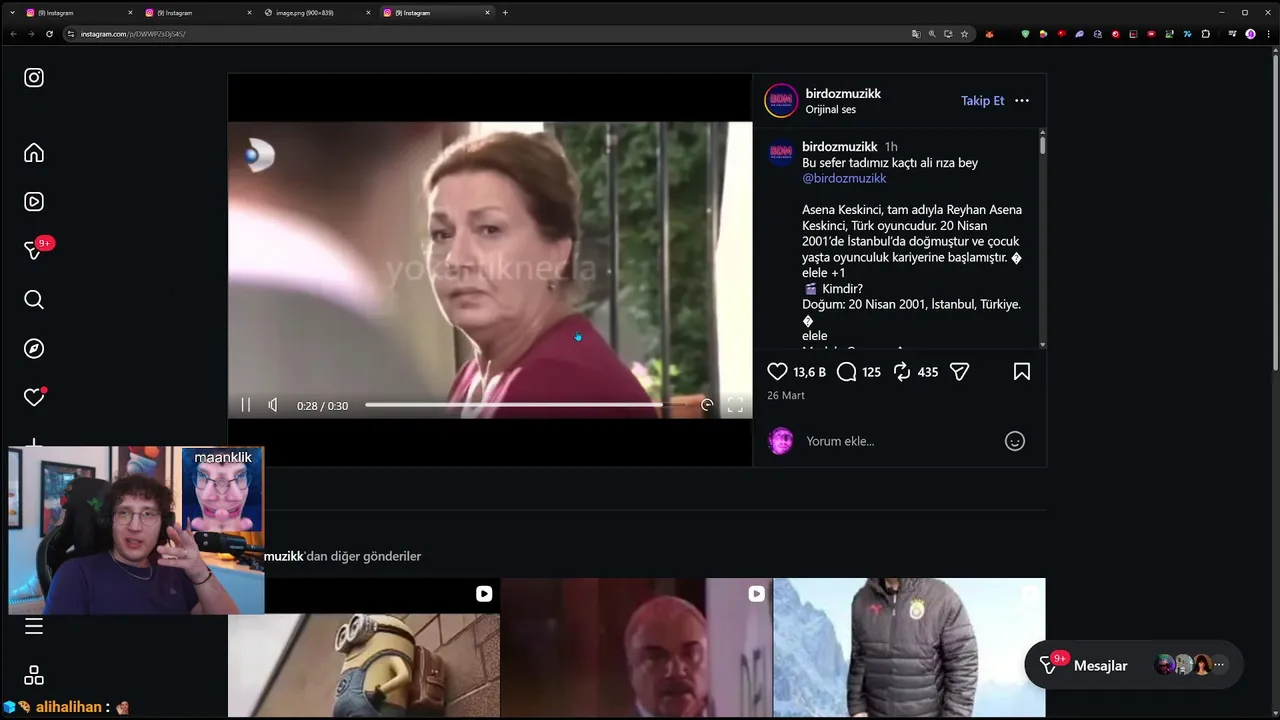Viewport: 1280px width, 720px height.
Task: Open the Chrome profile avatar
Action: coord(1251,34)
